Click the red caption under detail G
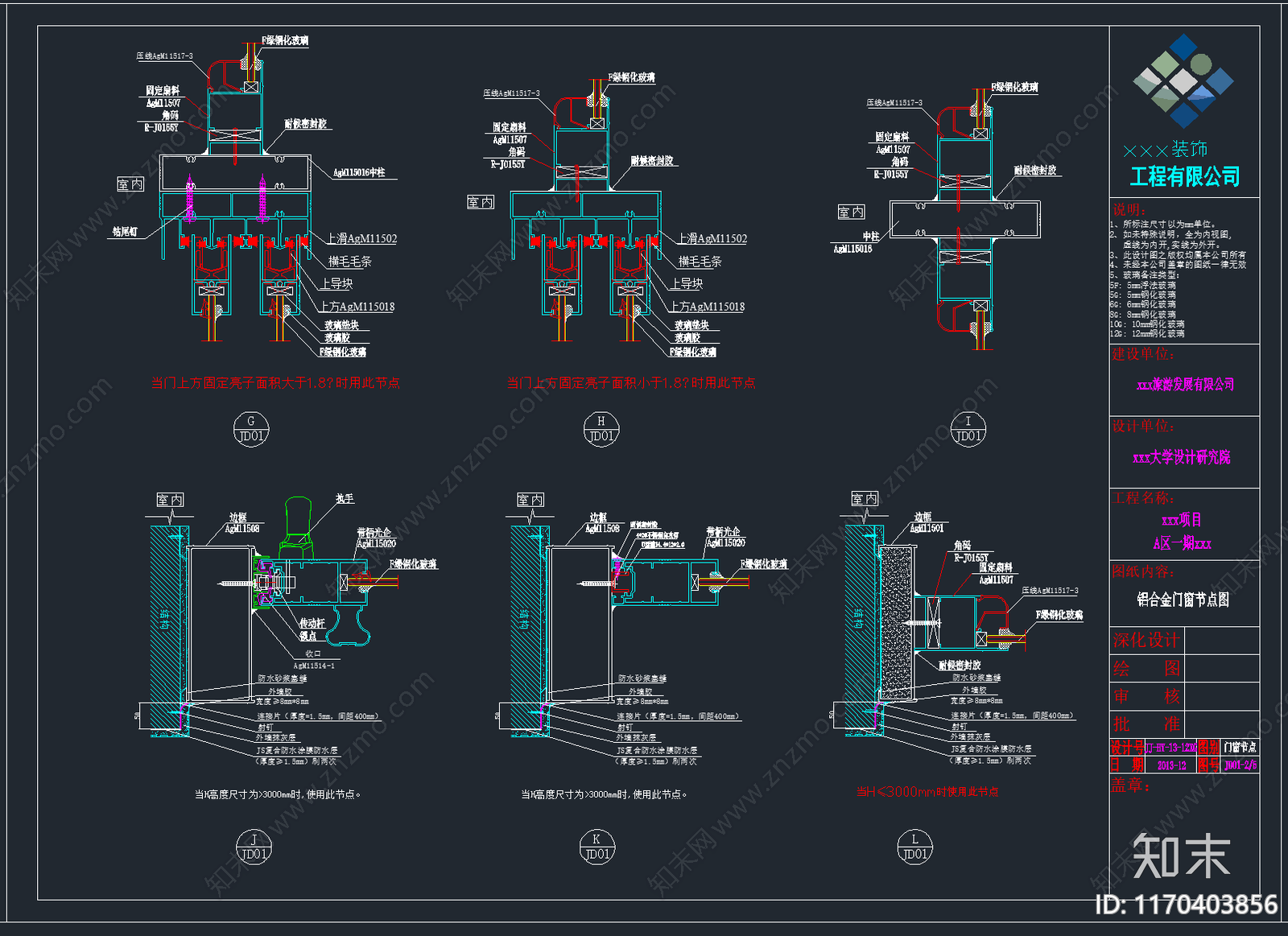The width and height of the screenshot is (1288, 936). pyautogui.click(x=275, y=383)
